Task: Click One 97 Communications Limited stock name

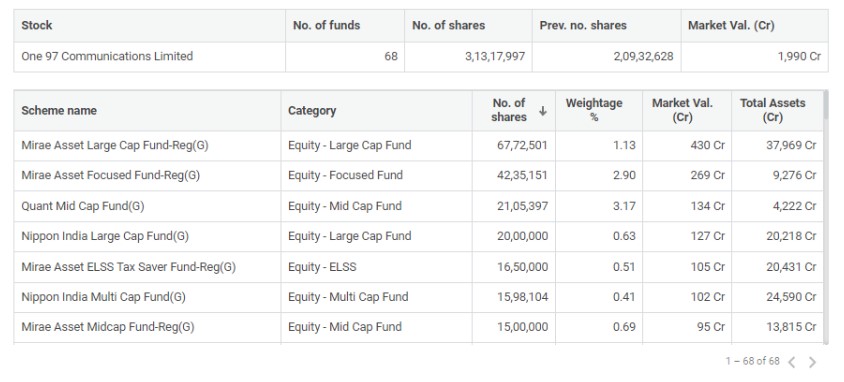Action: point(107,56)
